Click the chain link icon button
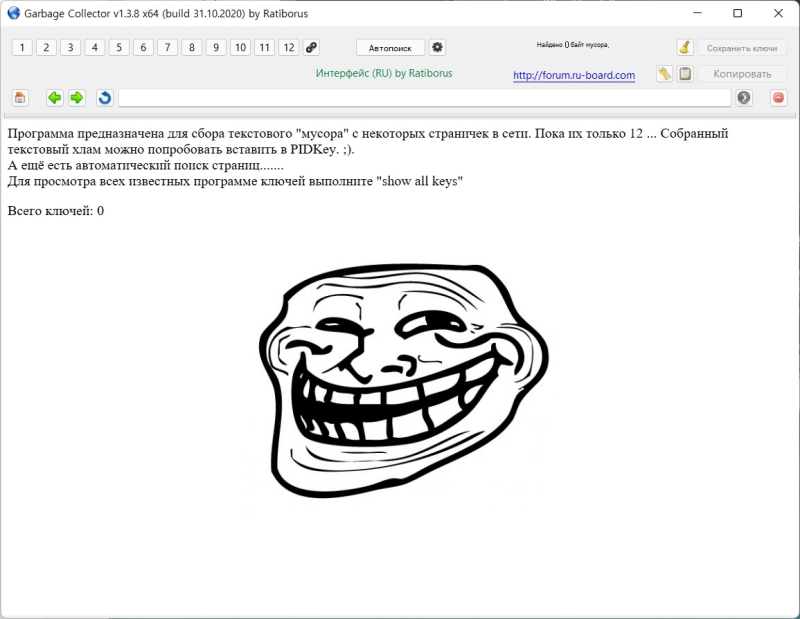800x619 pixels. tap(311, 47)
